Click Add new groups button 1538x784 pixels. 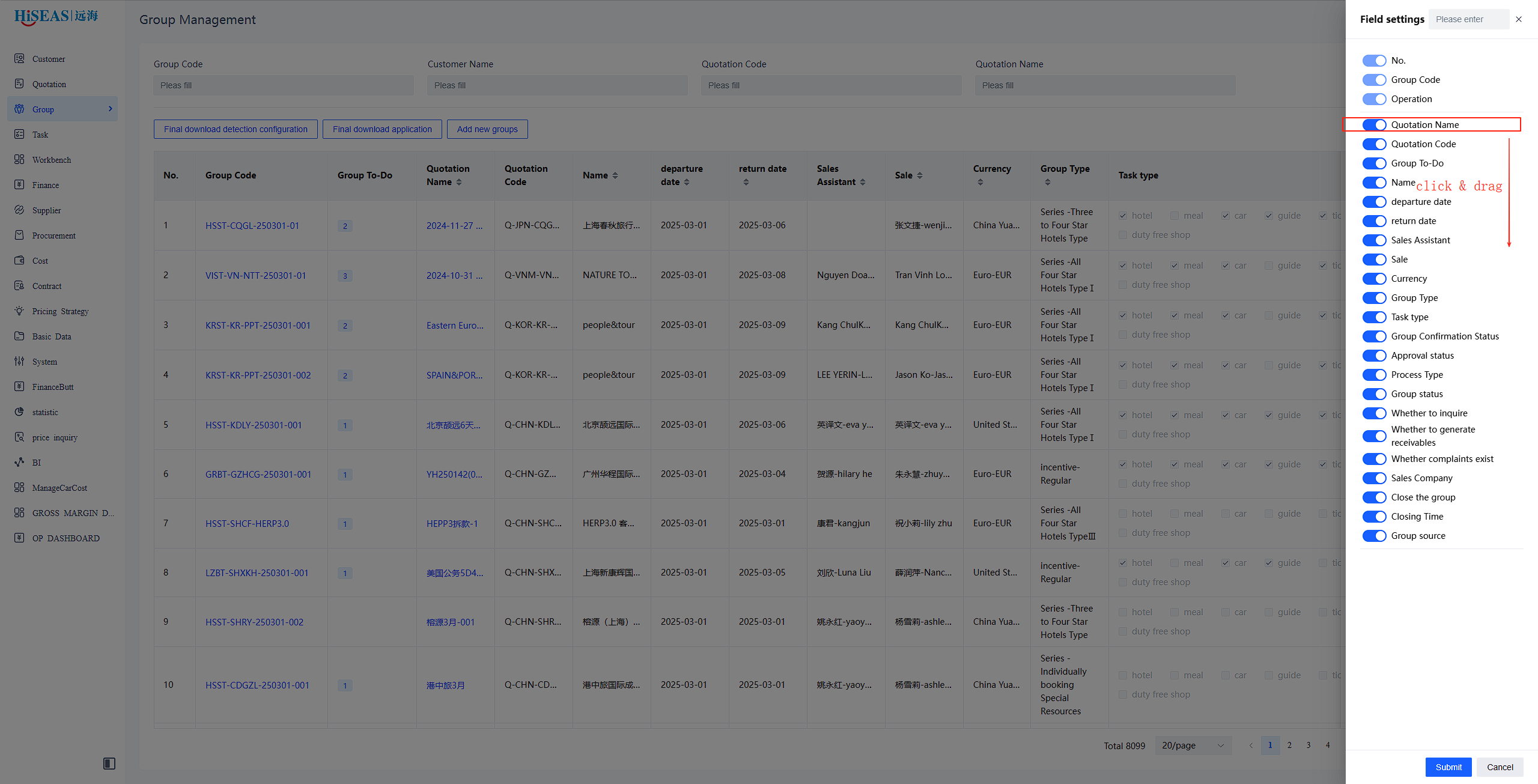pyautogui.click(x=487, y=129)
